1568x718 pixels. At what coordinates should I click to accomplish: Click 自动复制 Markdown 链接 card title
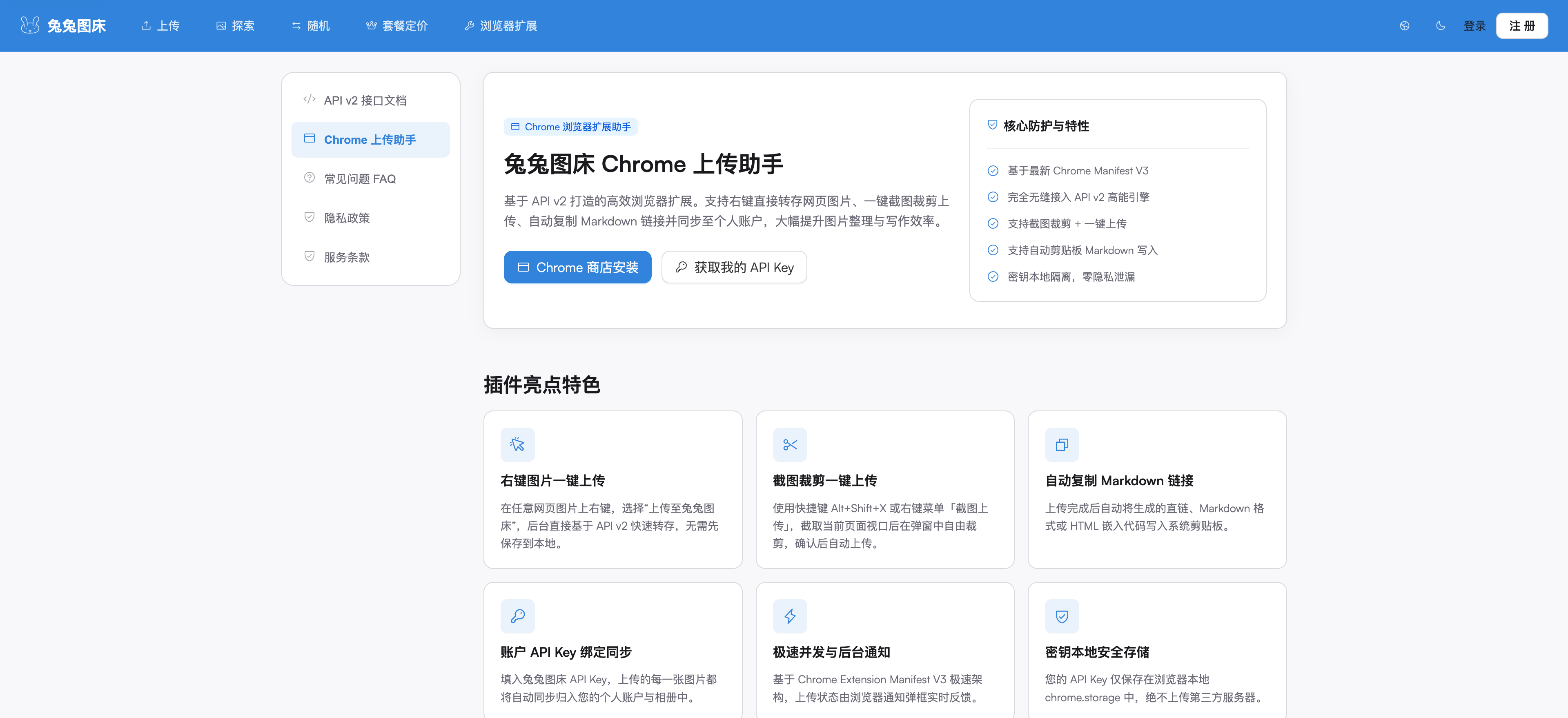1119,480
